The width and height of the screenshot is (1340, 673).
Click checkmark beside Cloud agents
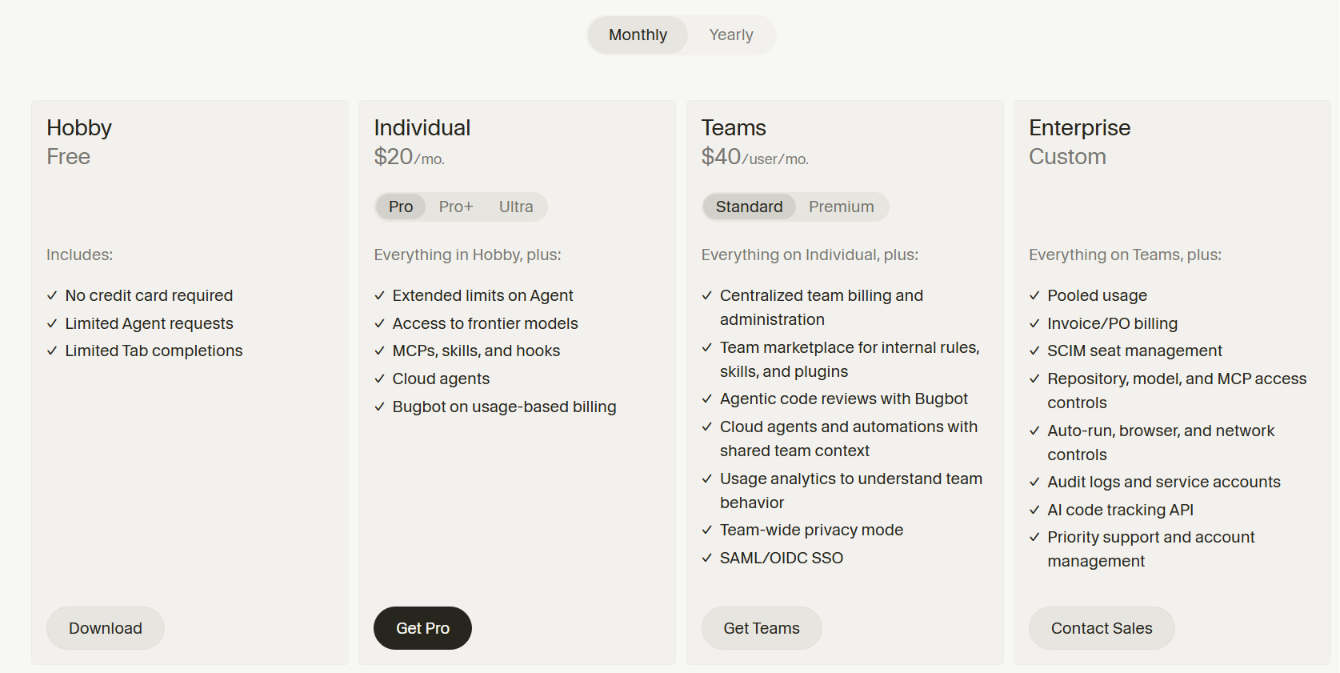coord(380,379)
